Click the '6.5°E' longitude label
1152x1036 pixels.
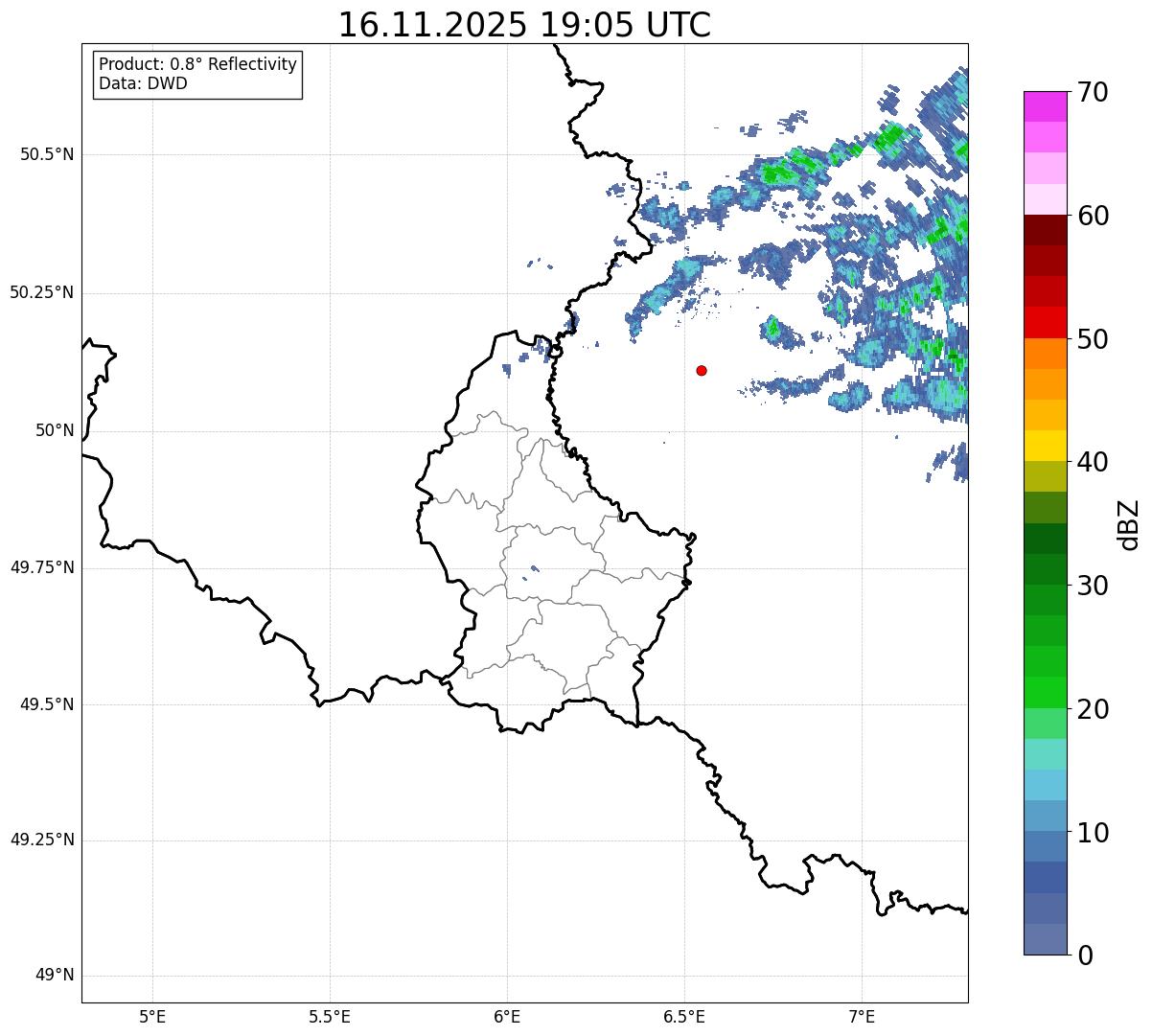tap(684, 1016)
